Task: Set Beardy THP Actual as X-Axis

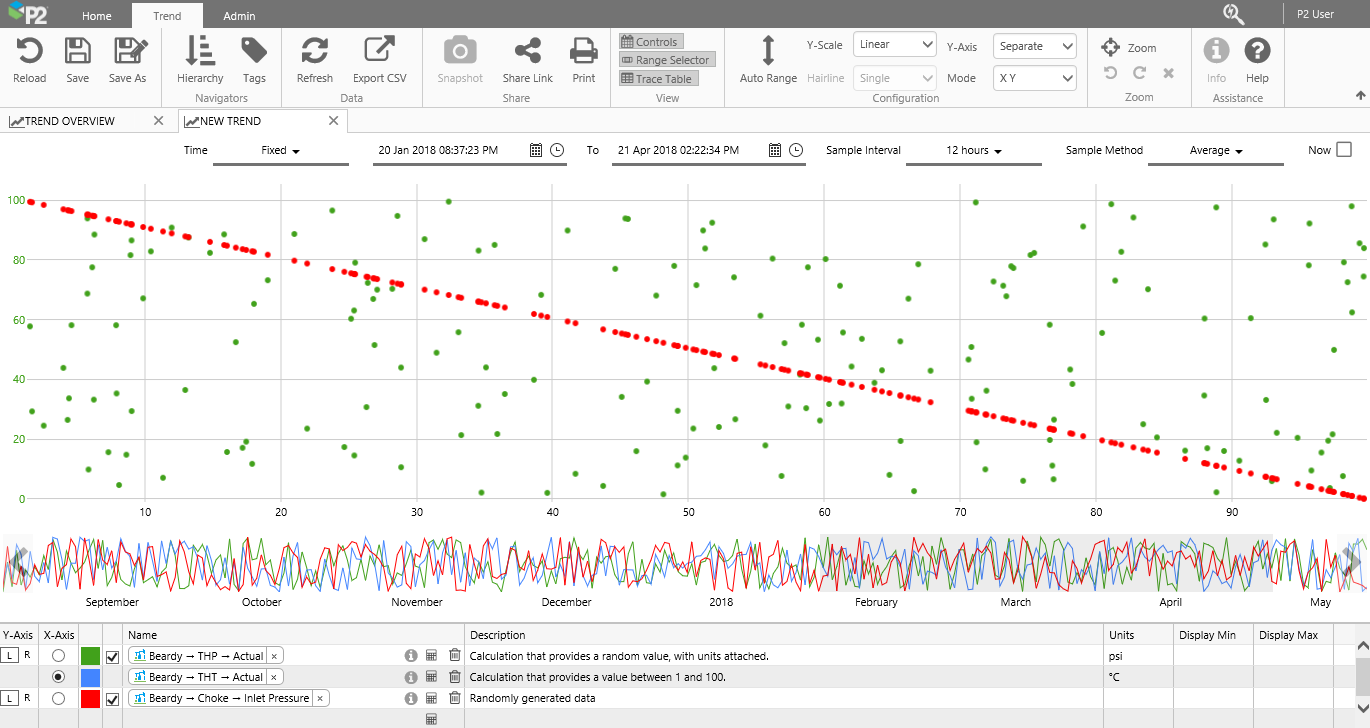Action: click(x=58, y=656)
